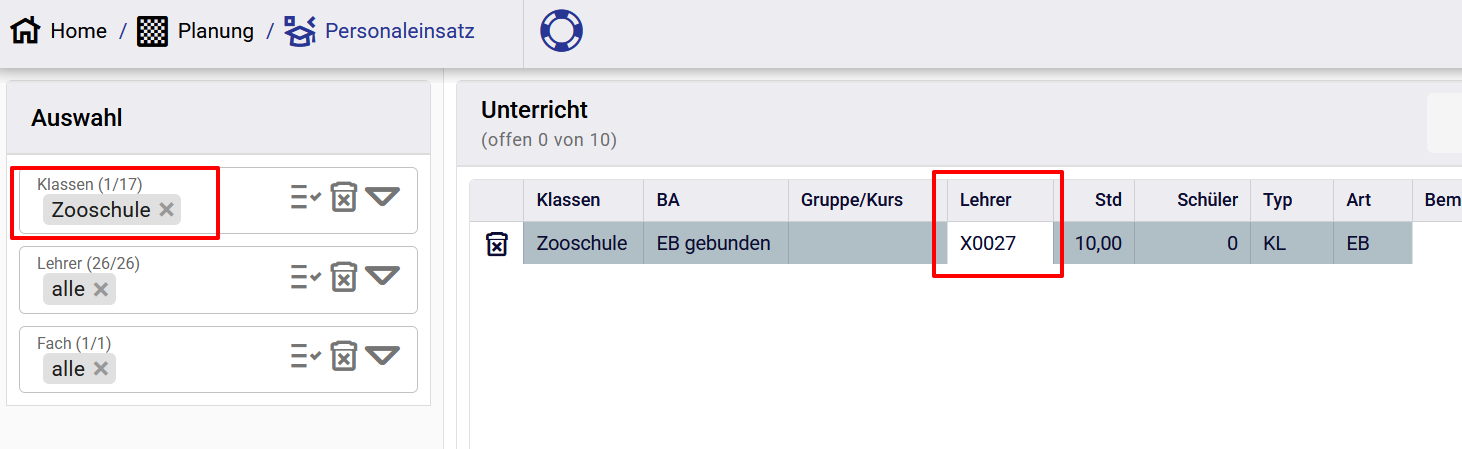Image resolution: width=1462 pixels, height=449 pixels.
Task: Delete the Zooschule lesson row
Action: click(x=496, y=244)
